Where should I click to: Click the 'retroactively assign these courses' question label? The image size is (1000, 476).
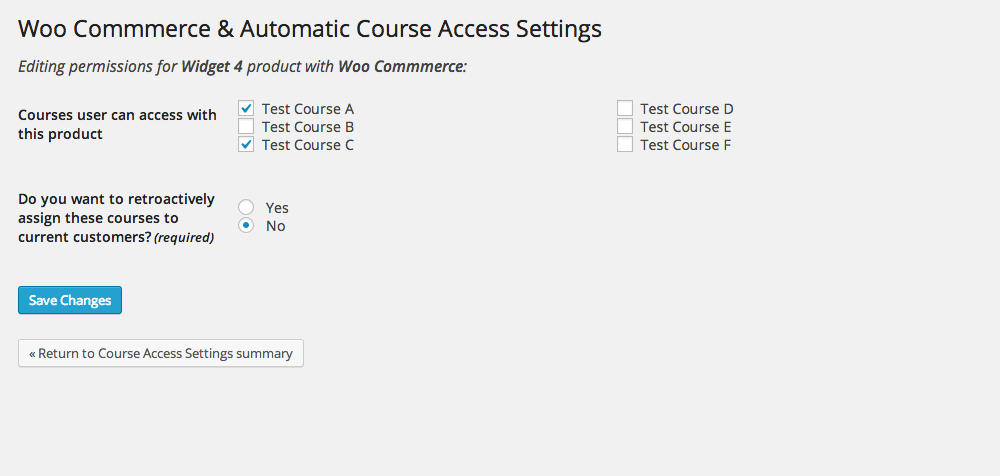tap(117, 218)
